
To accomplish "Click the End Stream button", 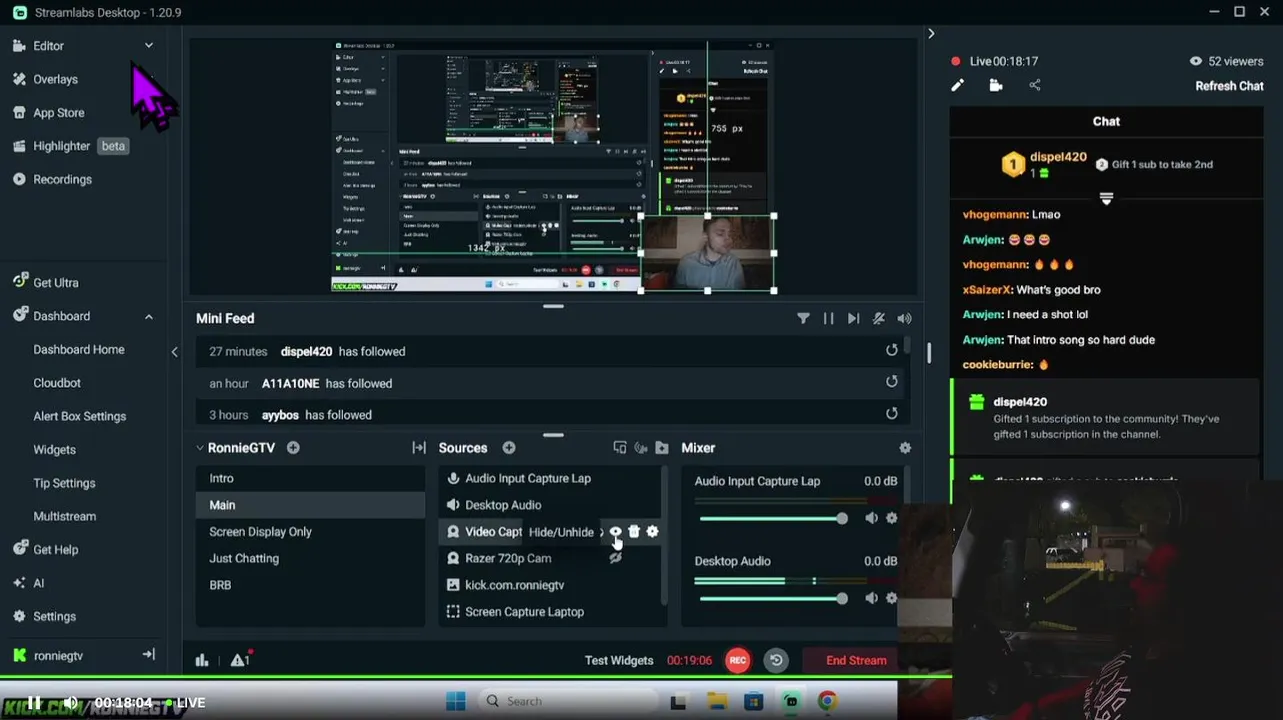I will [x=856, y=660].
